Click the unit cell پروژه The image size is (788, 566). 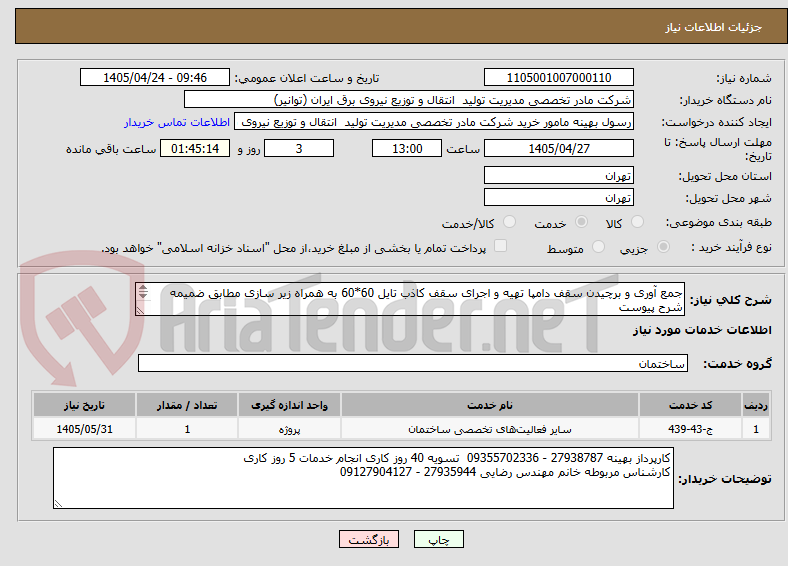click(289, 429)
